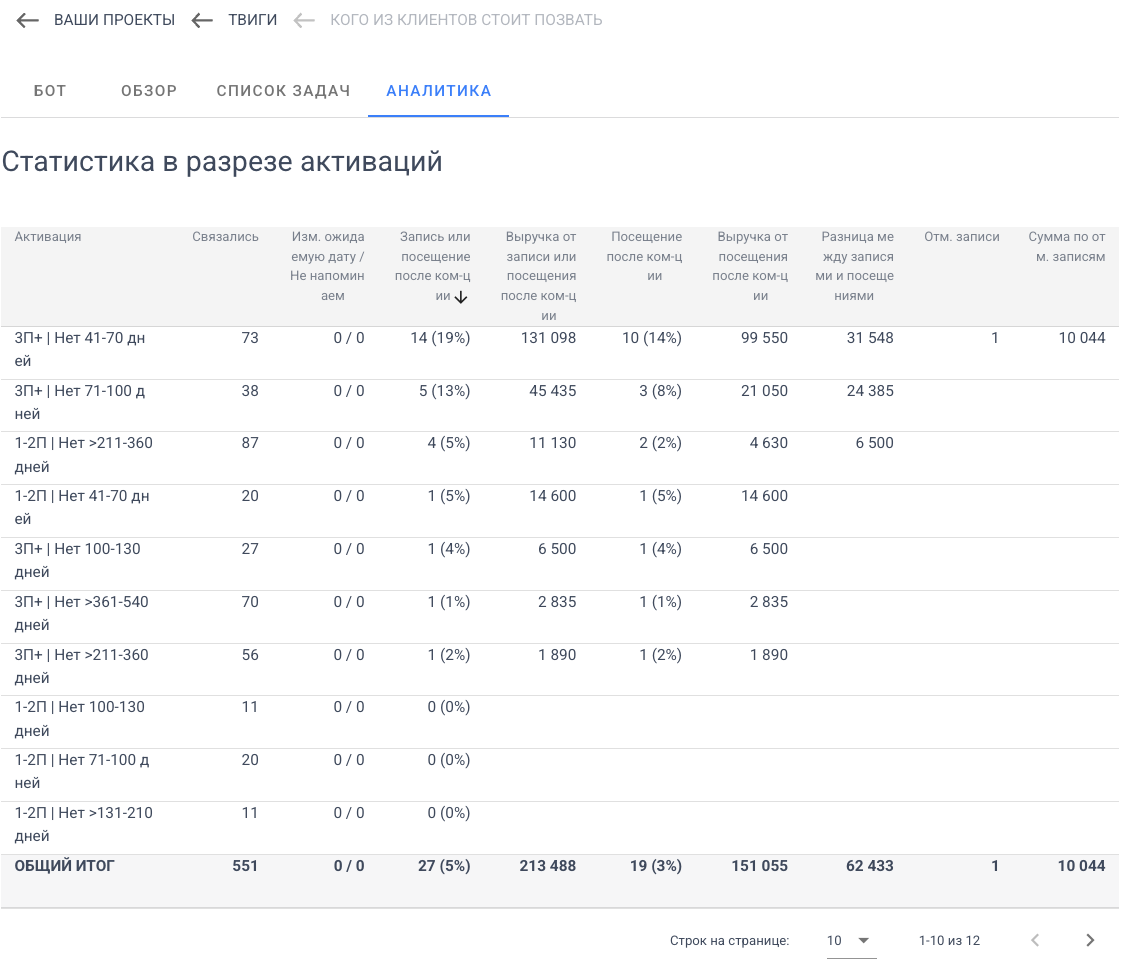
Task: Click row 1-2П | Нет >131-210 дней
Action: [560, 828]
